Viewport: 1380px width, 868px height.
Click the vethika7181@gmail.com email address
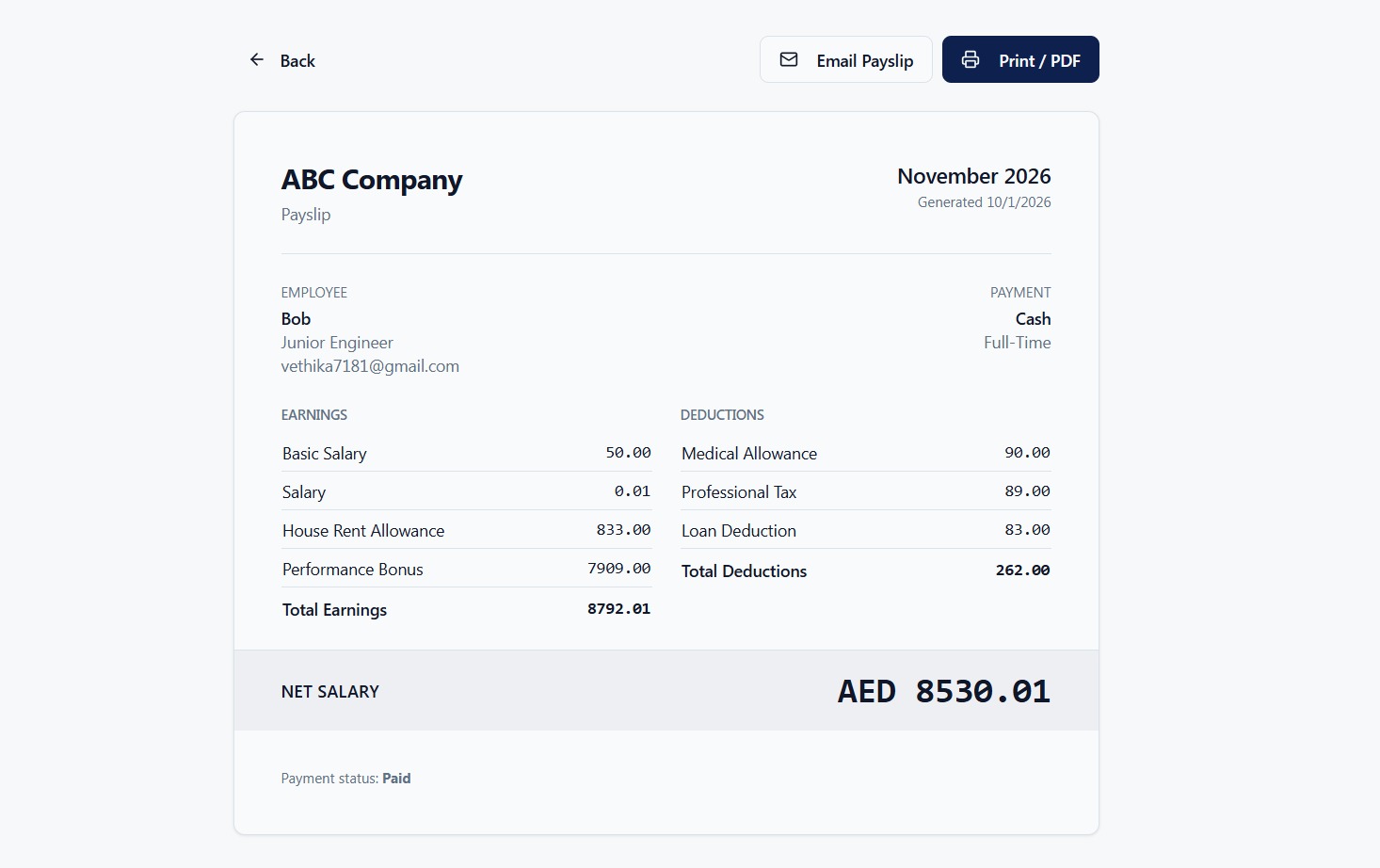(x=370, y=366)
